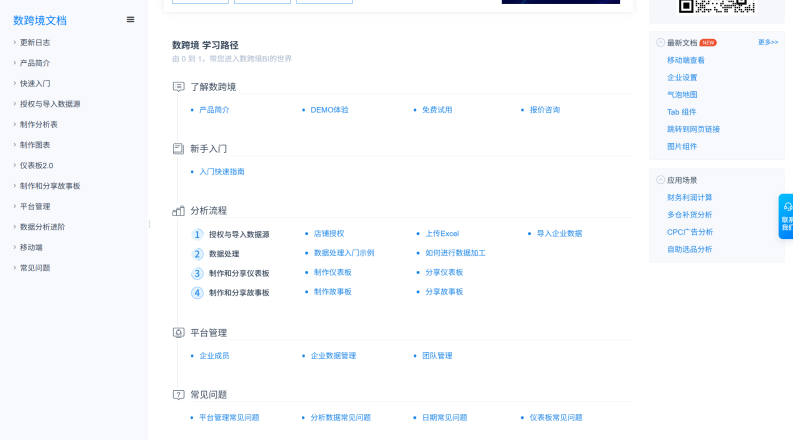The width and height of the screenshot is (793, 440).
Task: Click the hamburger menu icon beside 数跨境文档
Action: pyautogui.click(x=130, y=20)
